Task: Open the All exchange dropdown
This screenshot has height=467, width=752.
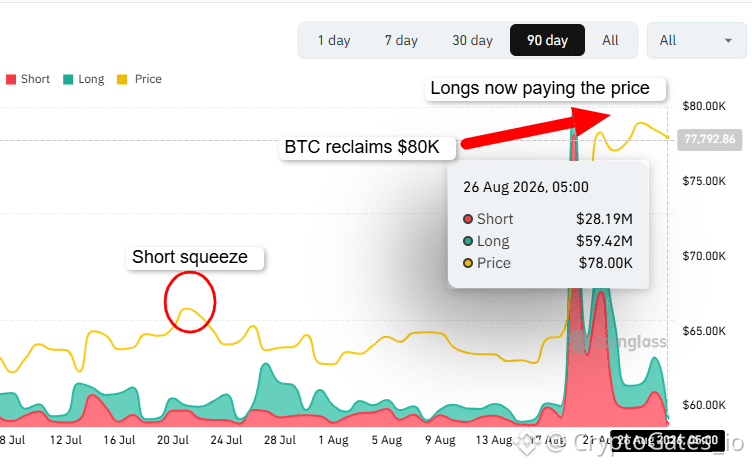Action: [696, 40]
